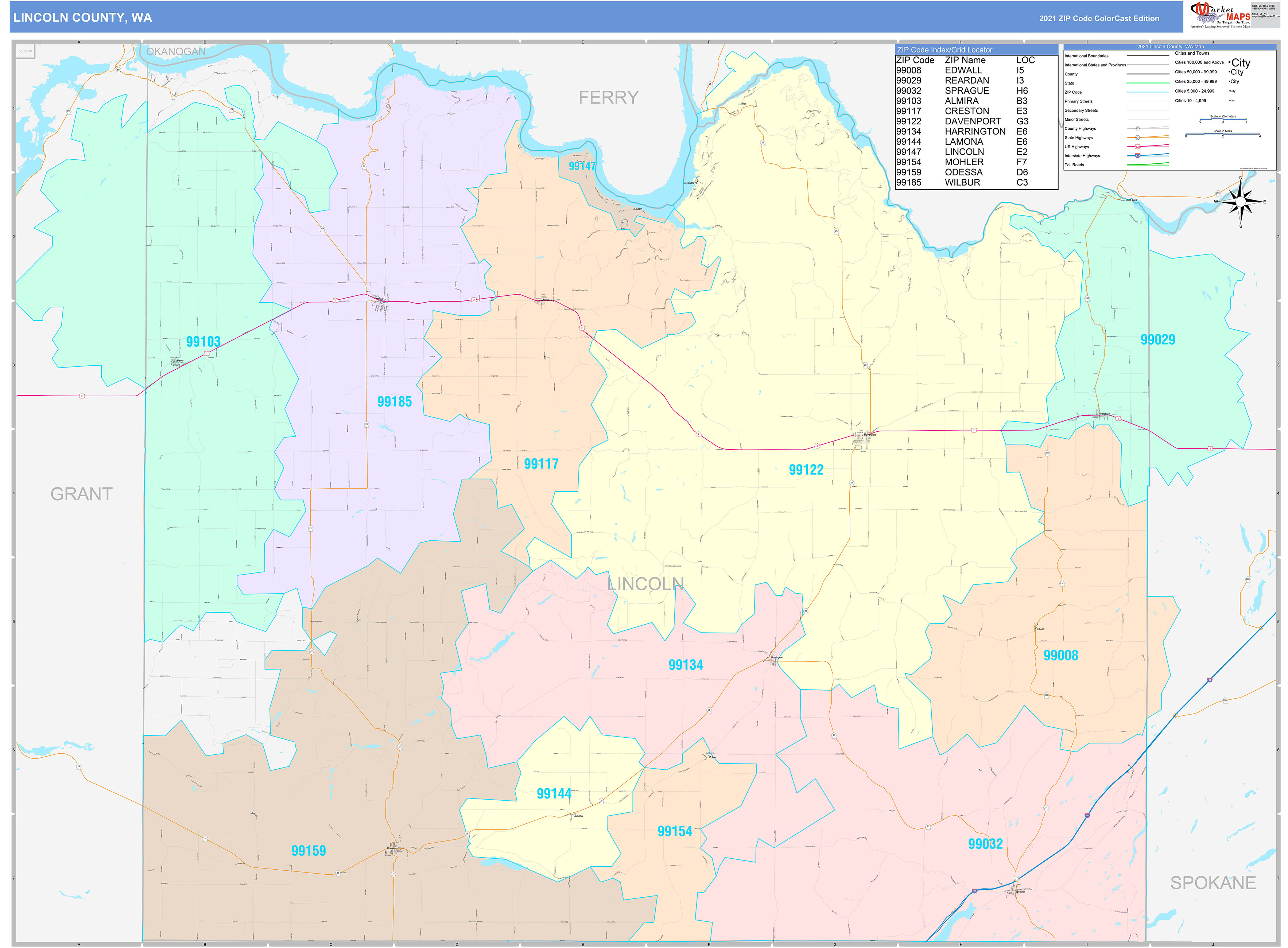Click the Interstate Highways shield icon in the legend
Viewport: 1288px width, 948px height.
1137,156
